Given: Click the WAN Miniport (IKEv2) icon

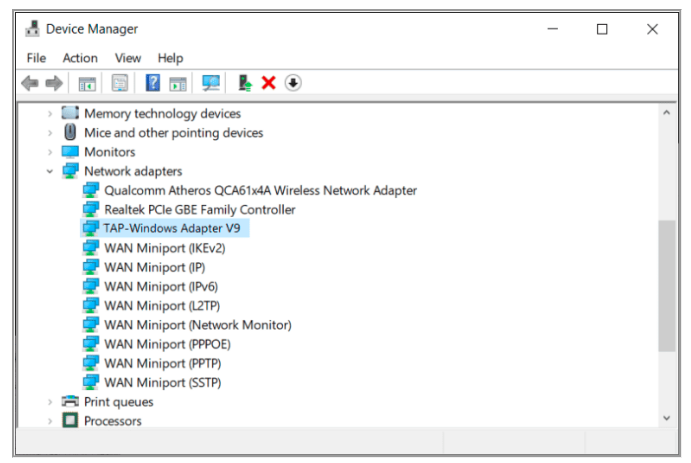Looking at the screenshot, I should [x=90, y=248].
